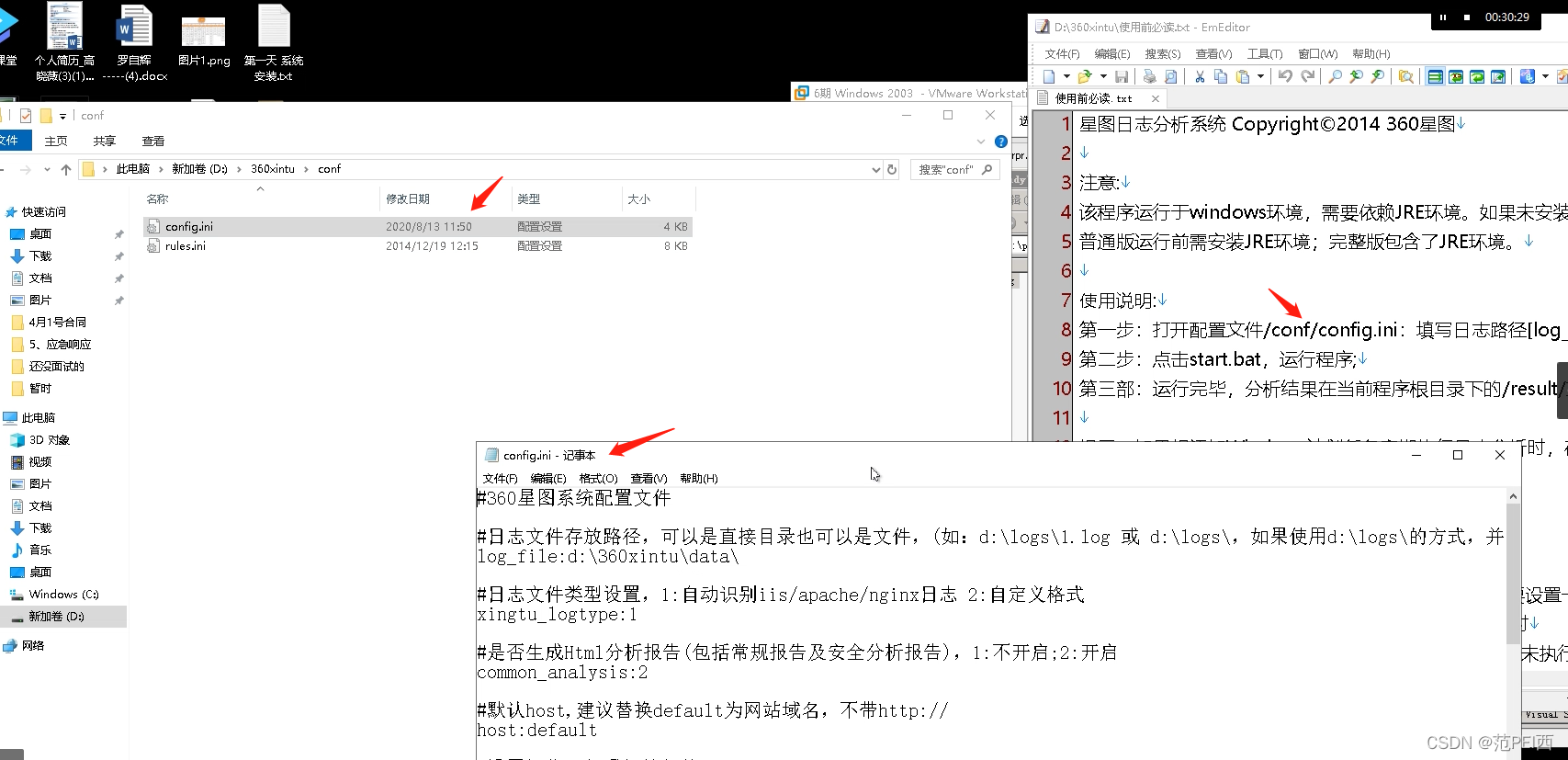Click the Find Next magnifier icon in EmEditor

[x=1377, y=76]
